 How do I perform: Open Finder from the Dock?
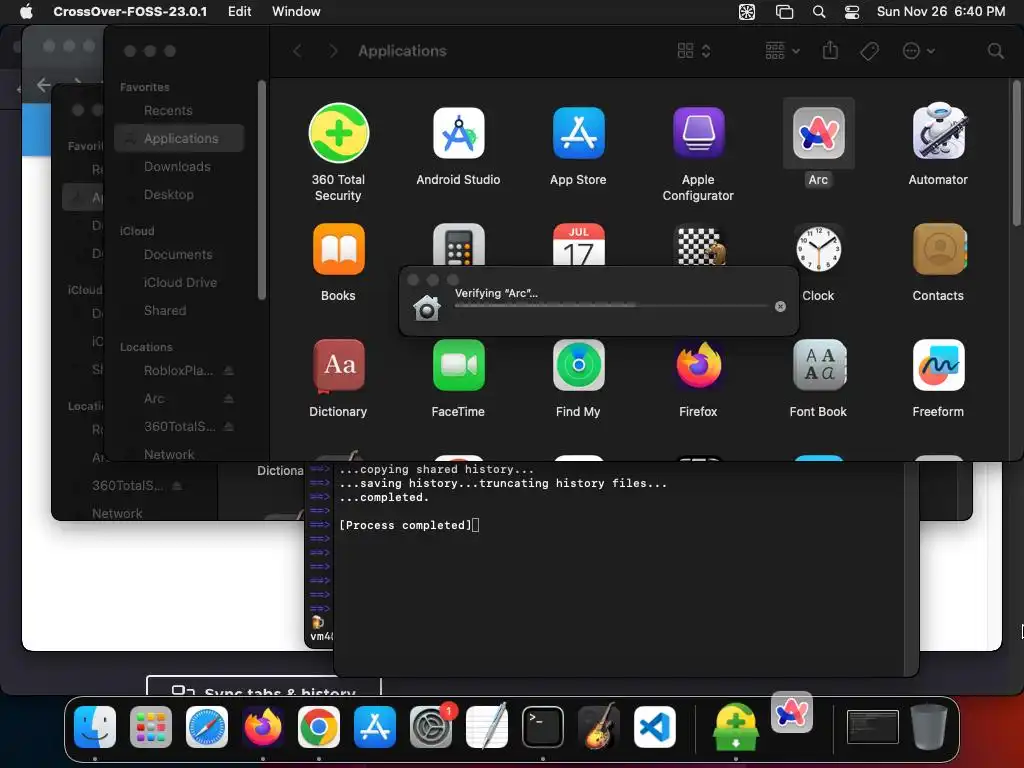[95, 727]
